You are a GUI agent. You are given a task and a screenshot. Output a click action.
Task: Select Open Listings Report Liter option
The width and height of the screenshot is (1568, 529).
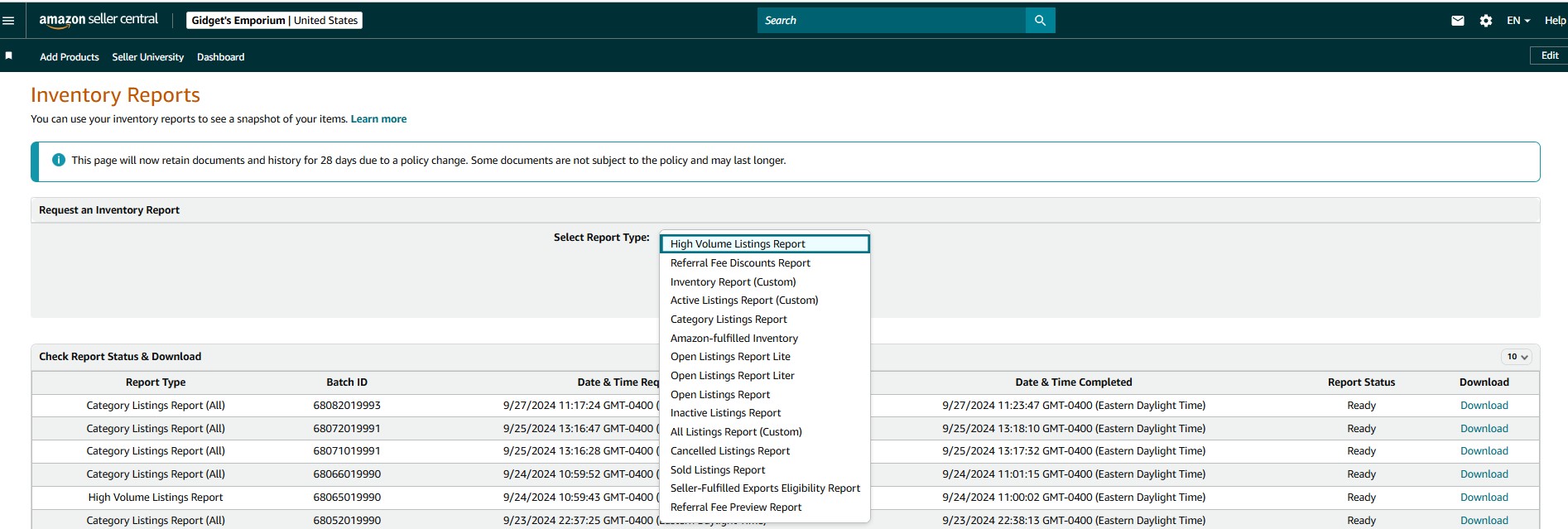tap(765, 375)
